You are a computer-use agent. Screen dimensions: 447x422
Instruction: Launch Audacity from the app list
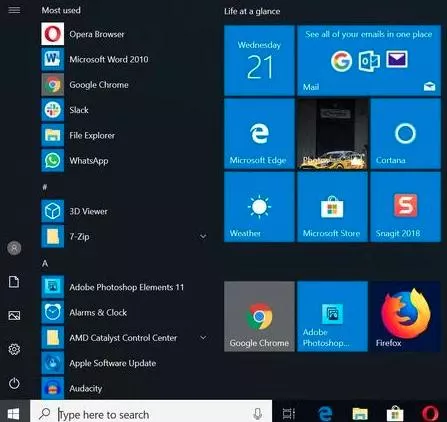(x=124, y=388)
